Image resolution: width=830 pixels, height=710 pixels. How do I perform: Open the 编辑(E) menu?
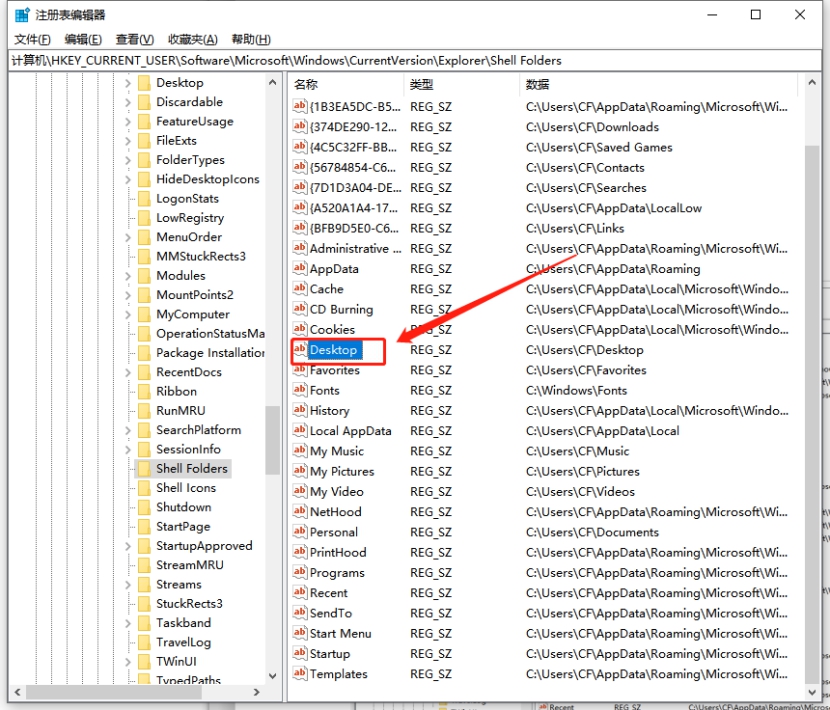click(83, 39)
